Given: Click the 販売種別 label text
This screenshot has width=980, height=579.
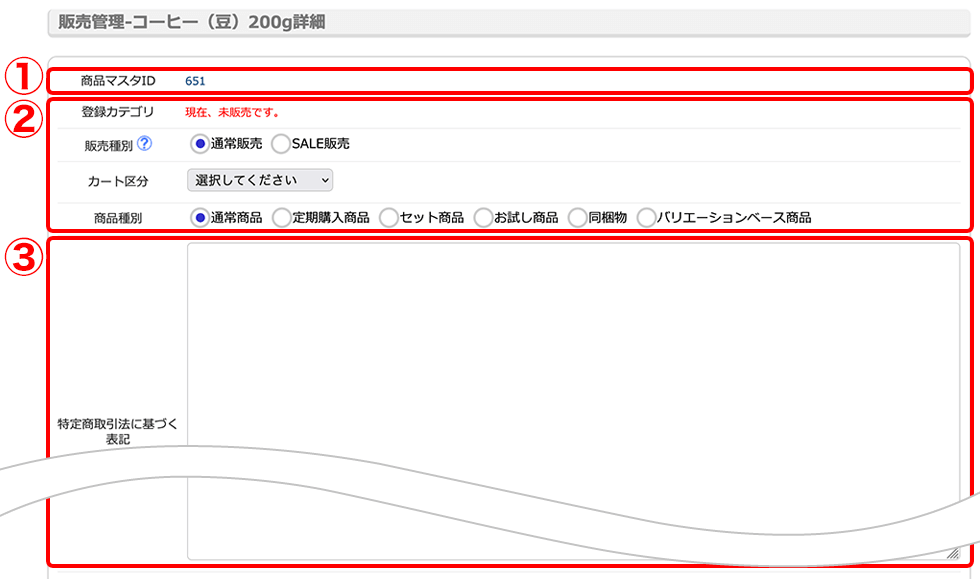Looking at the screenshot, I should [x=108, y=146].
